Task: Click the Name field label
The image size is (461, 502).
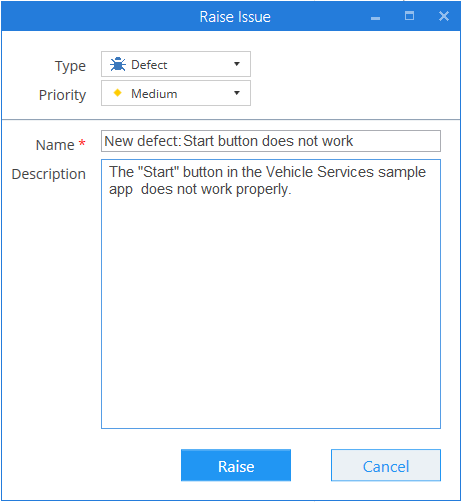Action: [55, 145]
